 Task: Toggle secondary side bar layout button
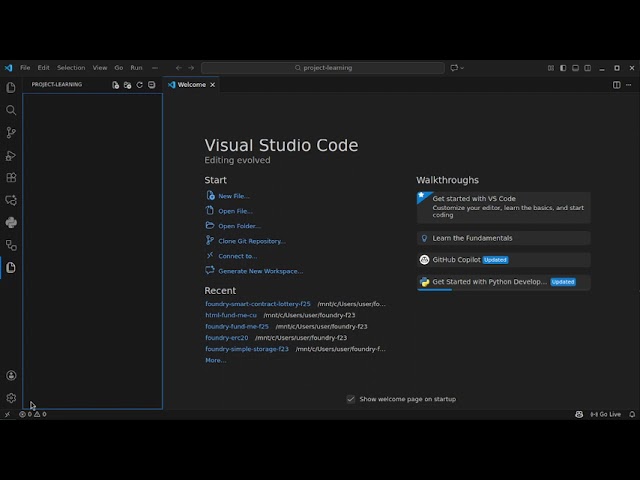point(587,68)
